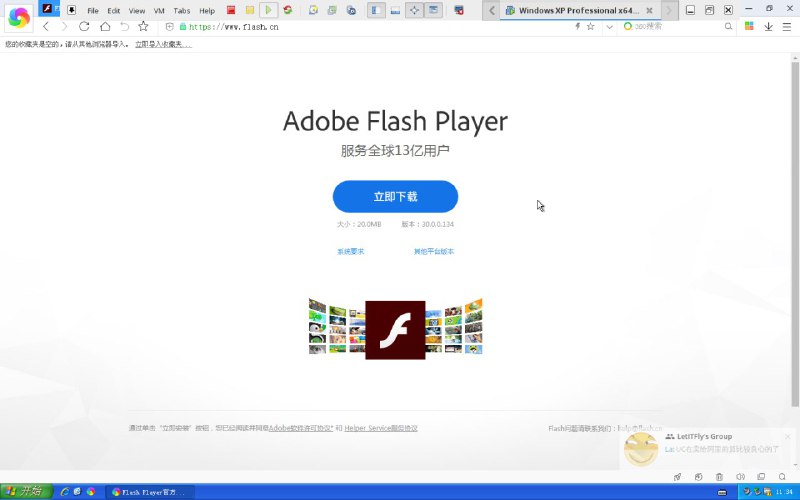The height and width of the screenshot is (500, 800).
Task: Click the Flash Player logo image
Action: pos(395,330)
